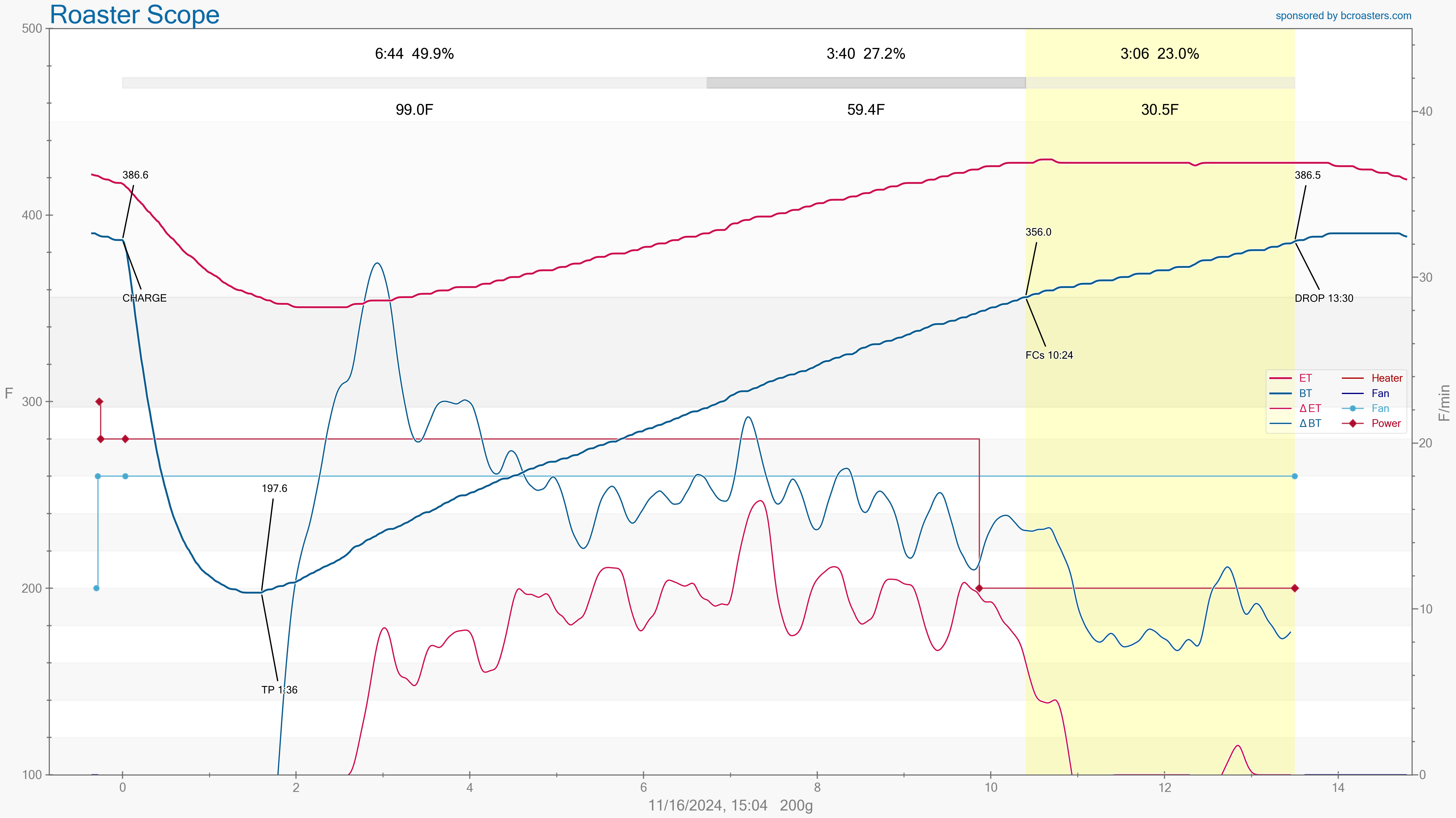Click the light blue Fan dot legend entry
1456x818 pixels.
tap(1380, 408)
